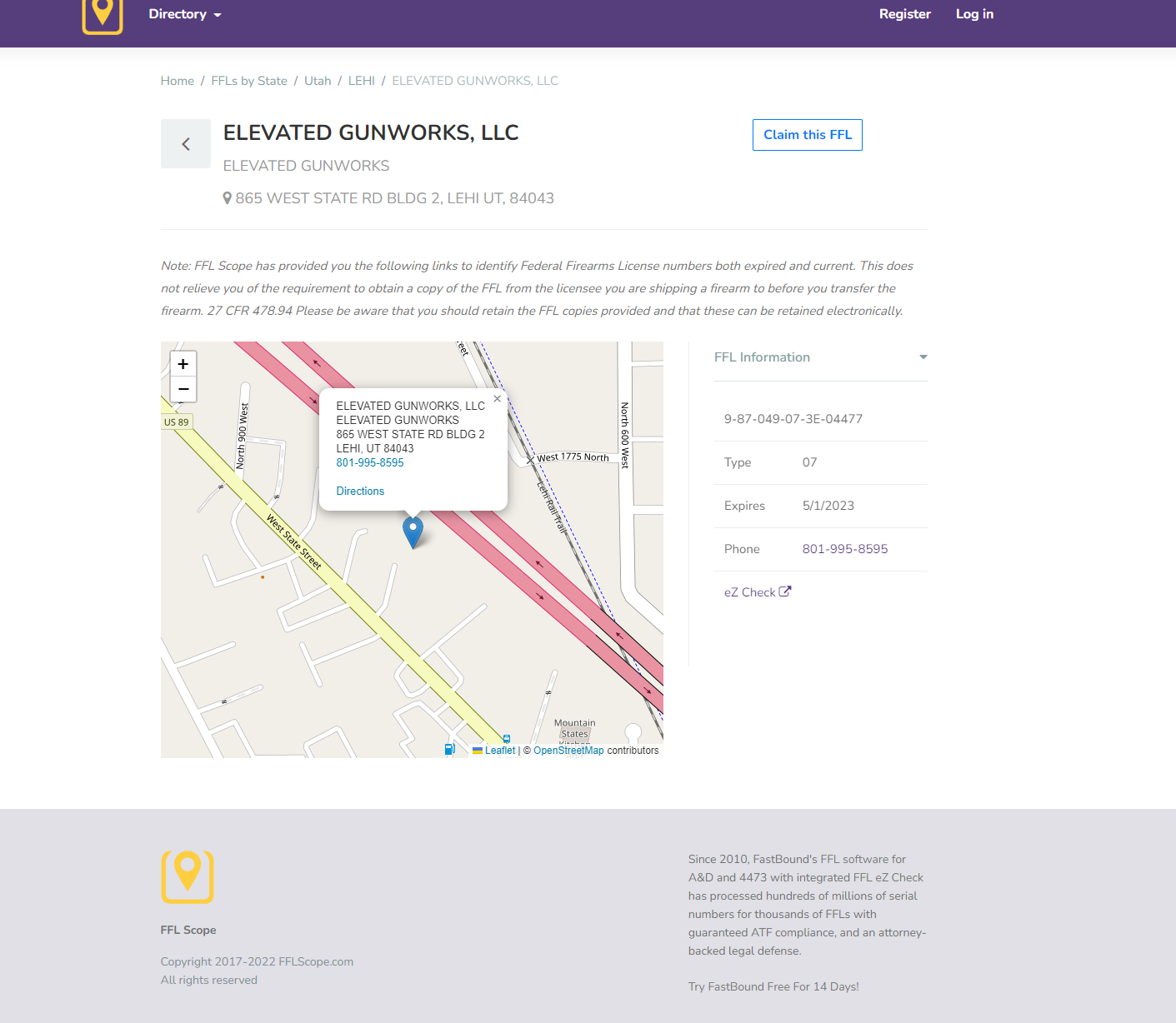Click the Claim this FFL button
1176x1023 pixels.
click(x=808, y=135)
